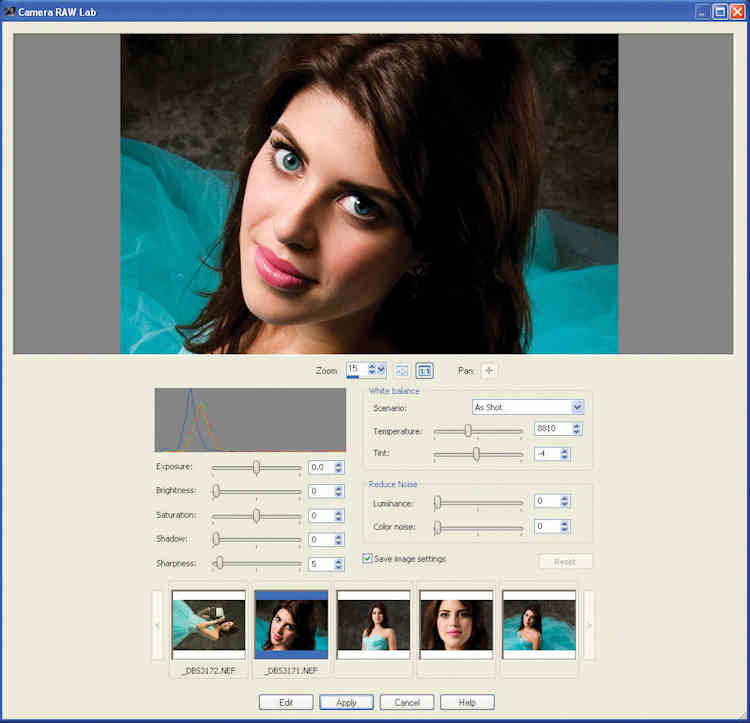750x723 pixels.
Task: Select the _DBS3172.NEF thumbnail
Action: [x=208, y=625]
